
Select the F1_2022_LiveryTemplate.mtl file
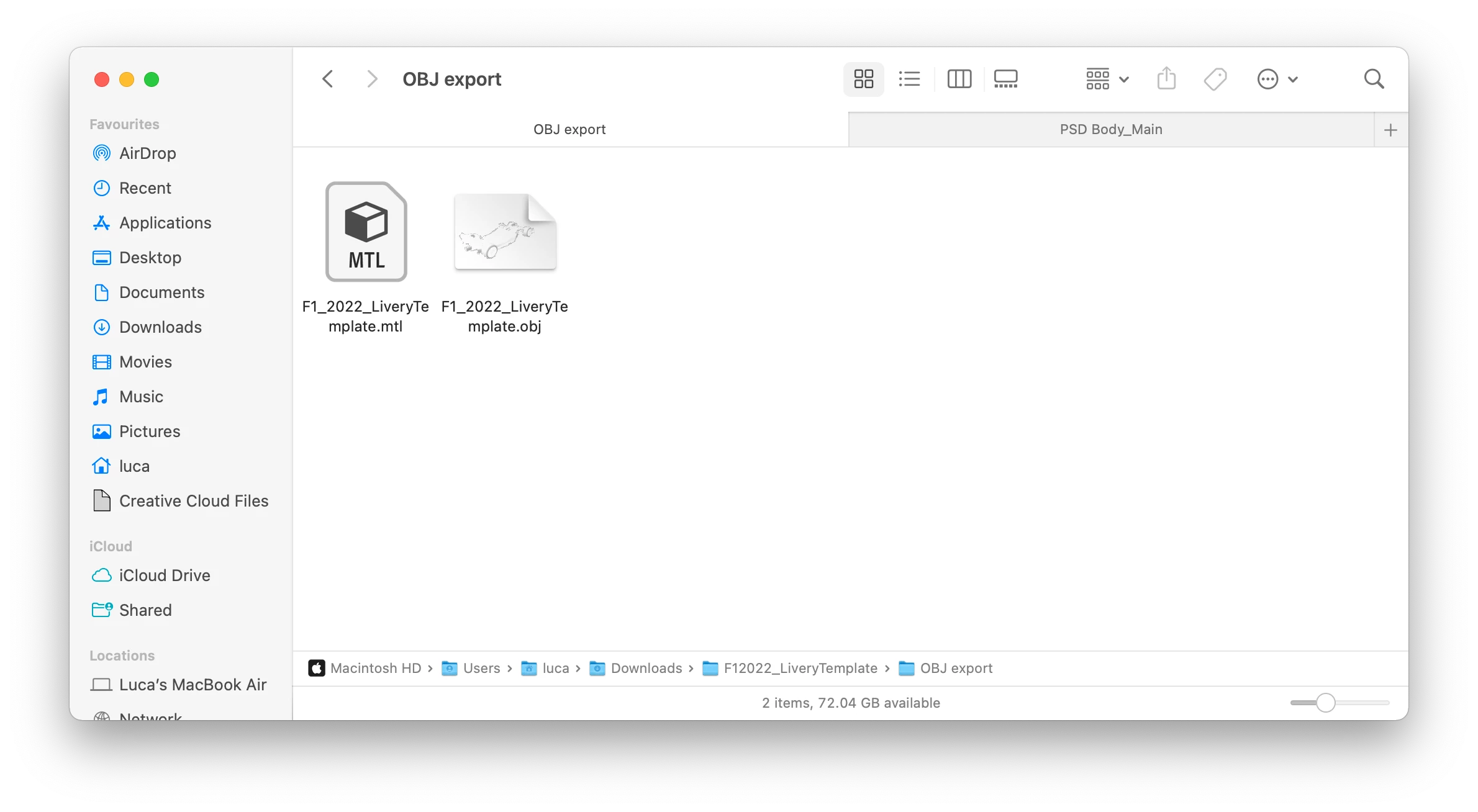(366, 232)
